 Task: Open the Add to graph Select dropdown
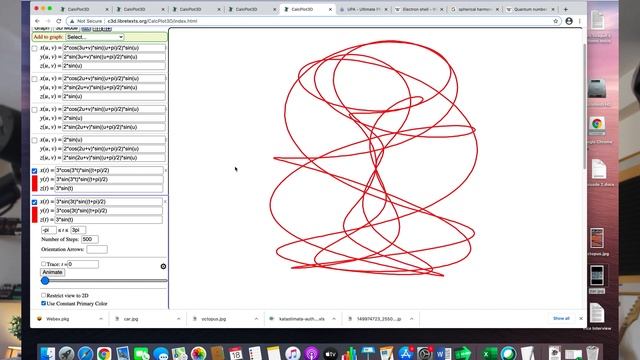[x=95, y=37]
